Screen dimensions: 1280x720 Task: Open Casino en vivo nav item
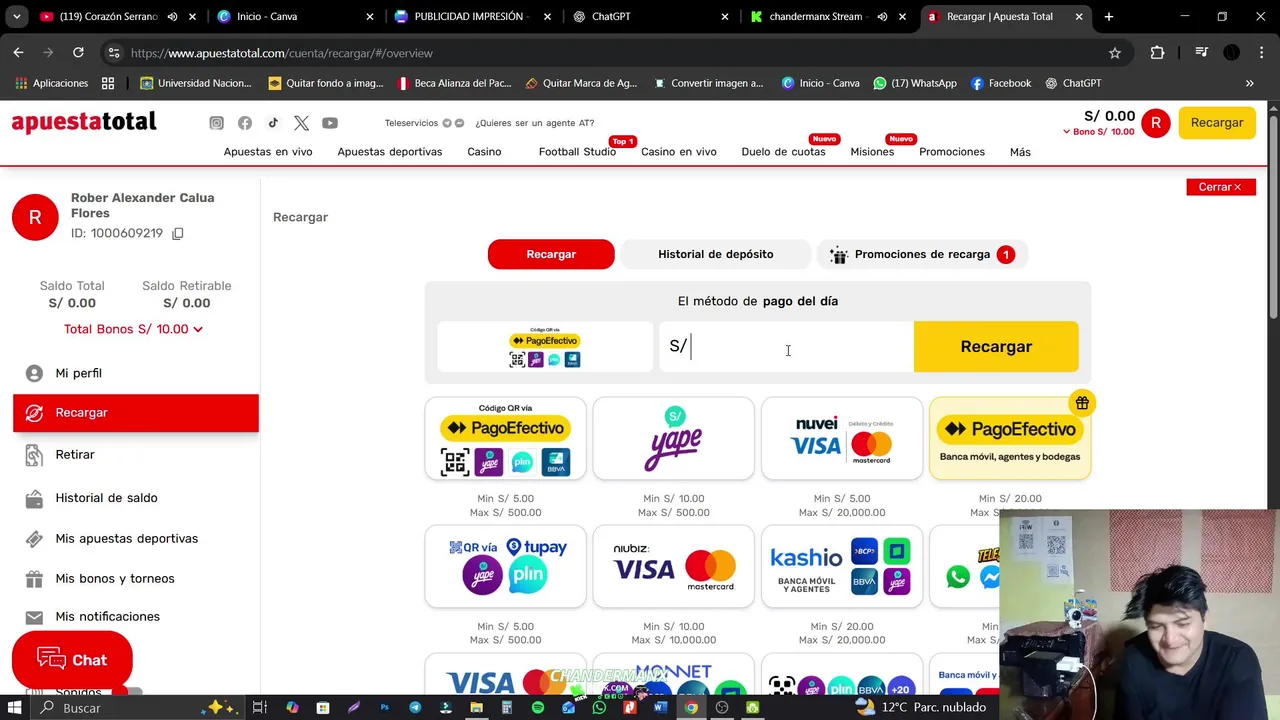click(x=679, y=152)
